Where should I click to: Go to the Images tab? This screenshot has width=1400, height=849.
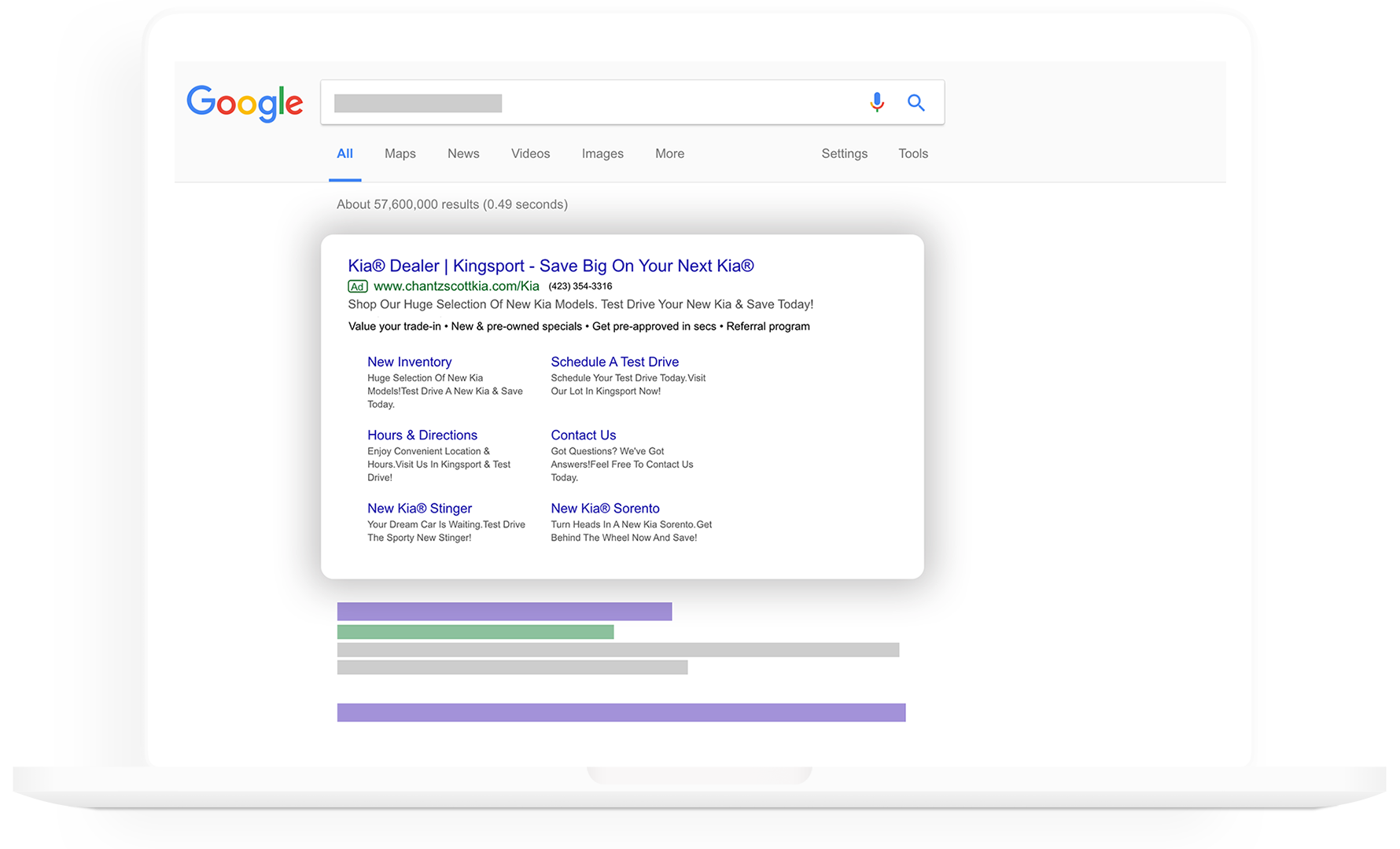click(x=602, y=154)
